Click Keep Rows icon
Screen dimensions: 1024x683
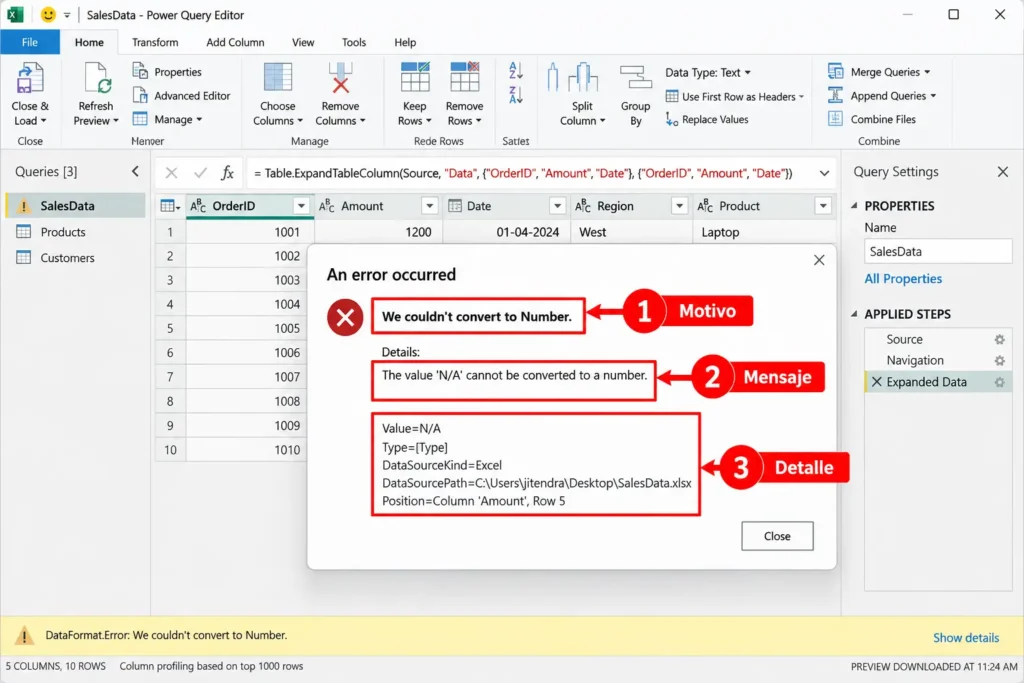click(x=415, y=77)
